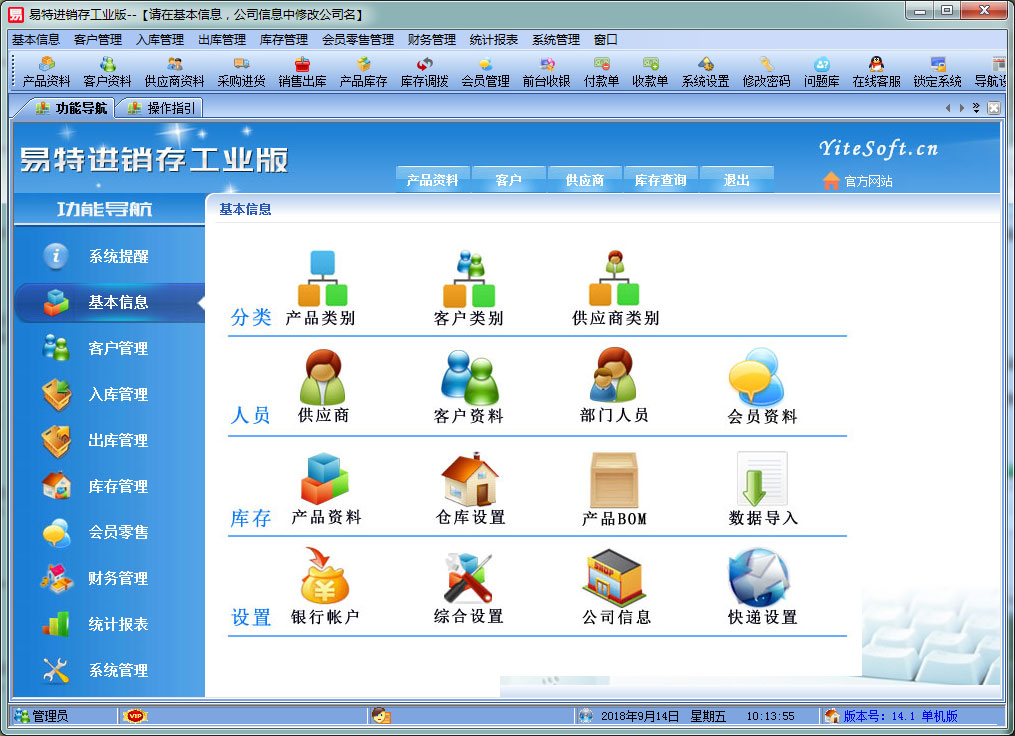Open the 供应商类别 icon

tap(614, 280)
